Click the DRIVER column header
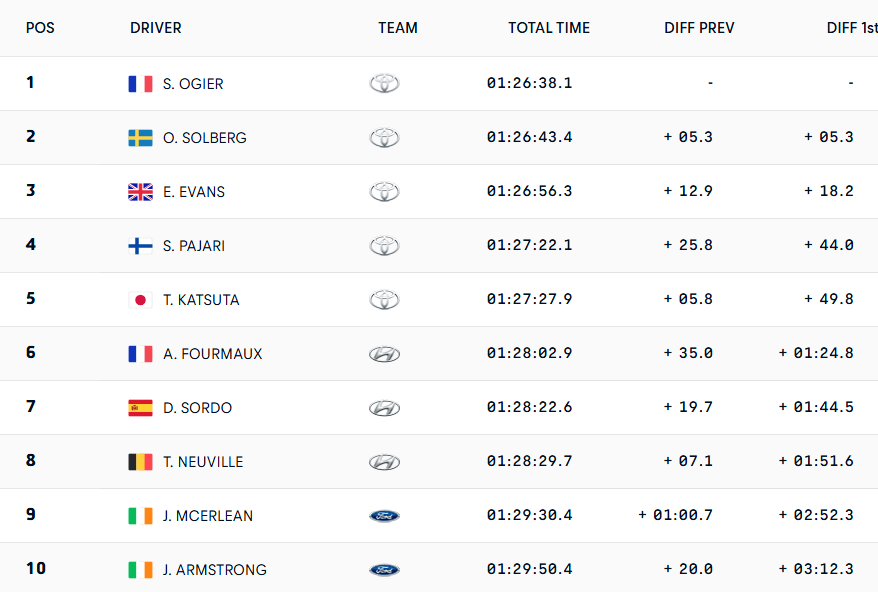The image size is (878, 592). tap(156, 28)
